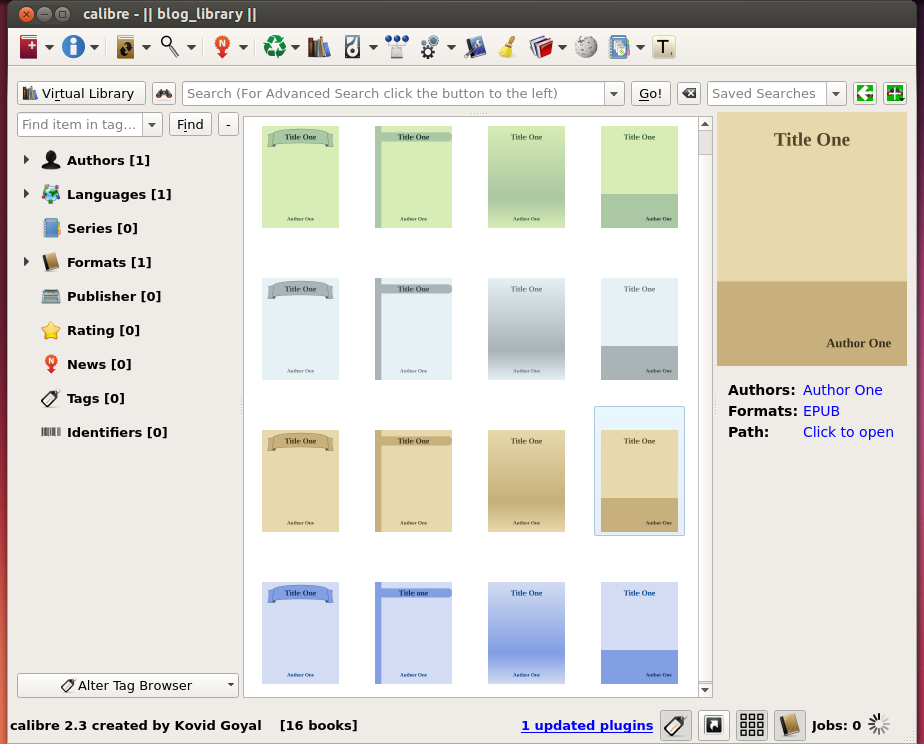924x744 pixels.
Task: Toggle the Cover Grid view icon
Action: (x=752, y=725)
